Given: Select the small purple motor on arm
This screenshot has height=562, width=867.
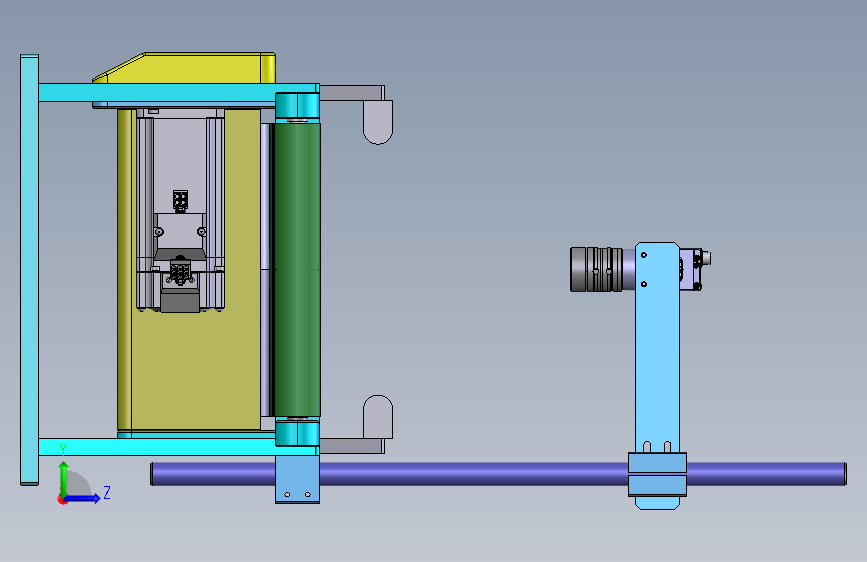Looking at the screenshot, I should pyautogui.click(x=693, y=269).
